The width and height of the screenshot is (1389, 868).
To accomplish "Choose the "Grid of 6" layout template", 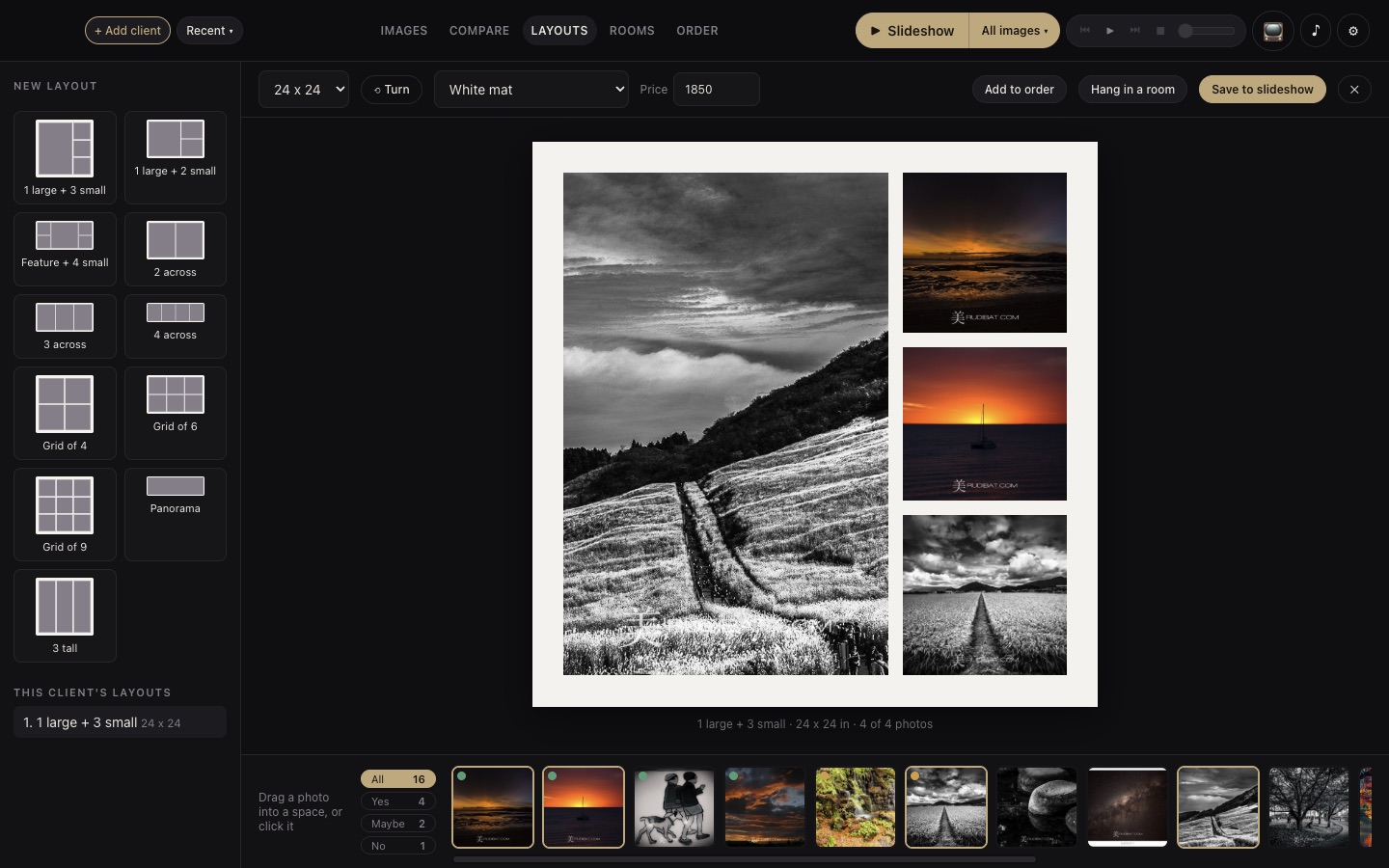I will pyautogui.click(x=176, y=413).
